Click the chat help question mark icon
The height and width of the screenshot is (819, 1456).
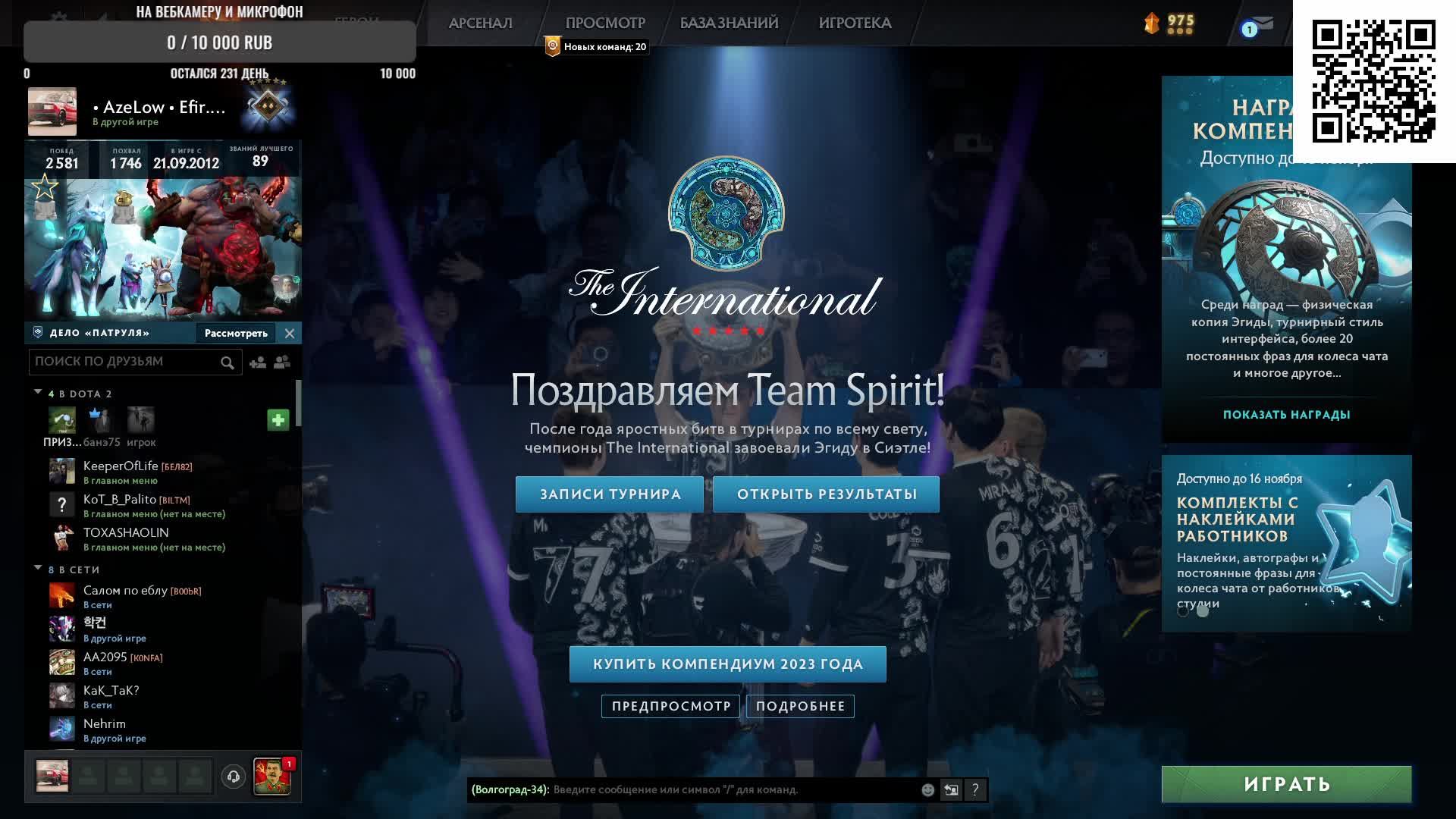pos(975,790)
